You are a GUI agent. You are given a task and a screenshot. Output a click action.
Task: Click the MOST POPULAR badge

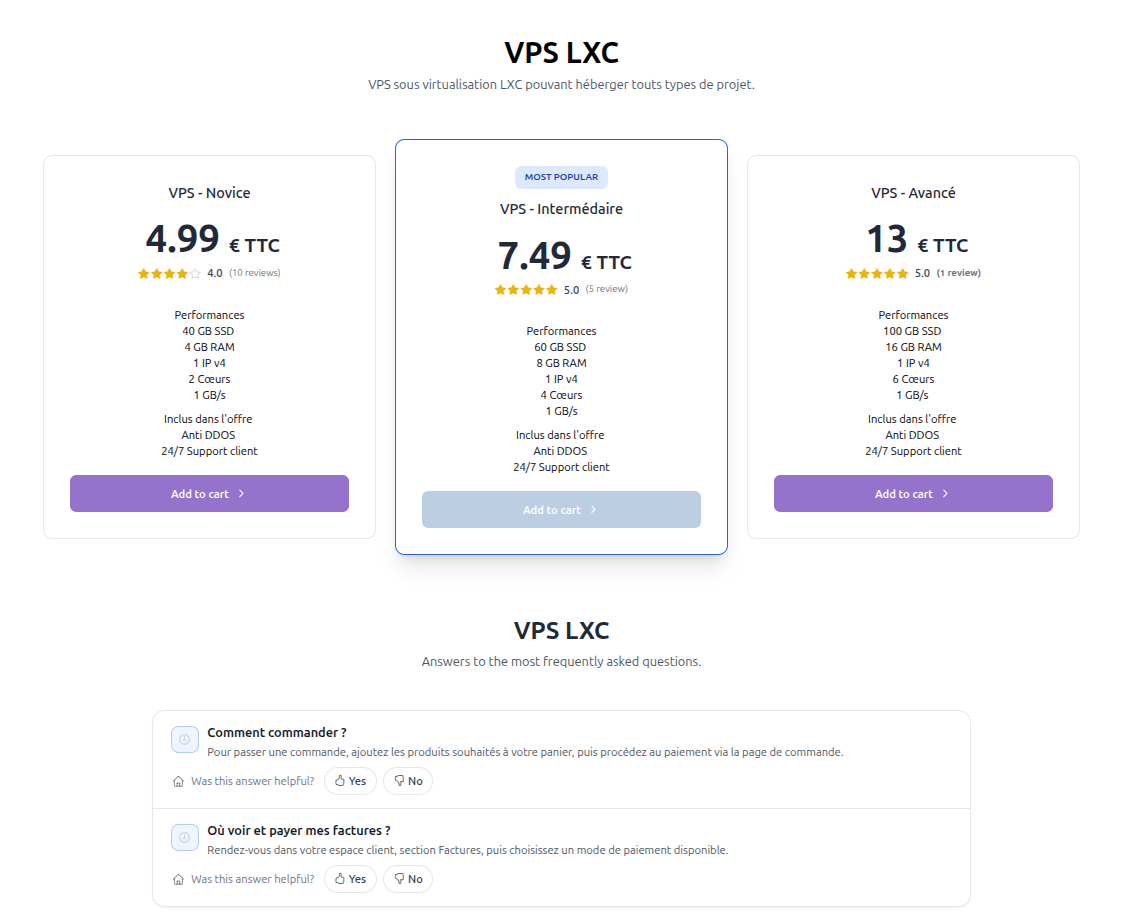pyautogui.click(x=561, y=177)
